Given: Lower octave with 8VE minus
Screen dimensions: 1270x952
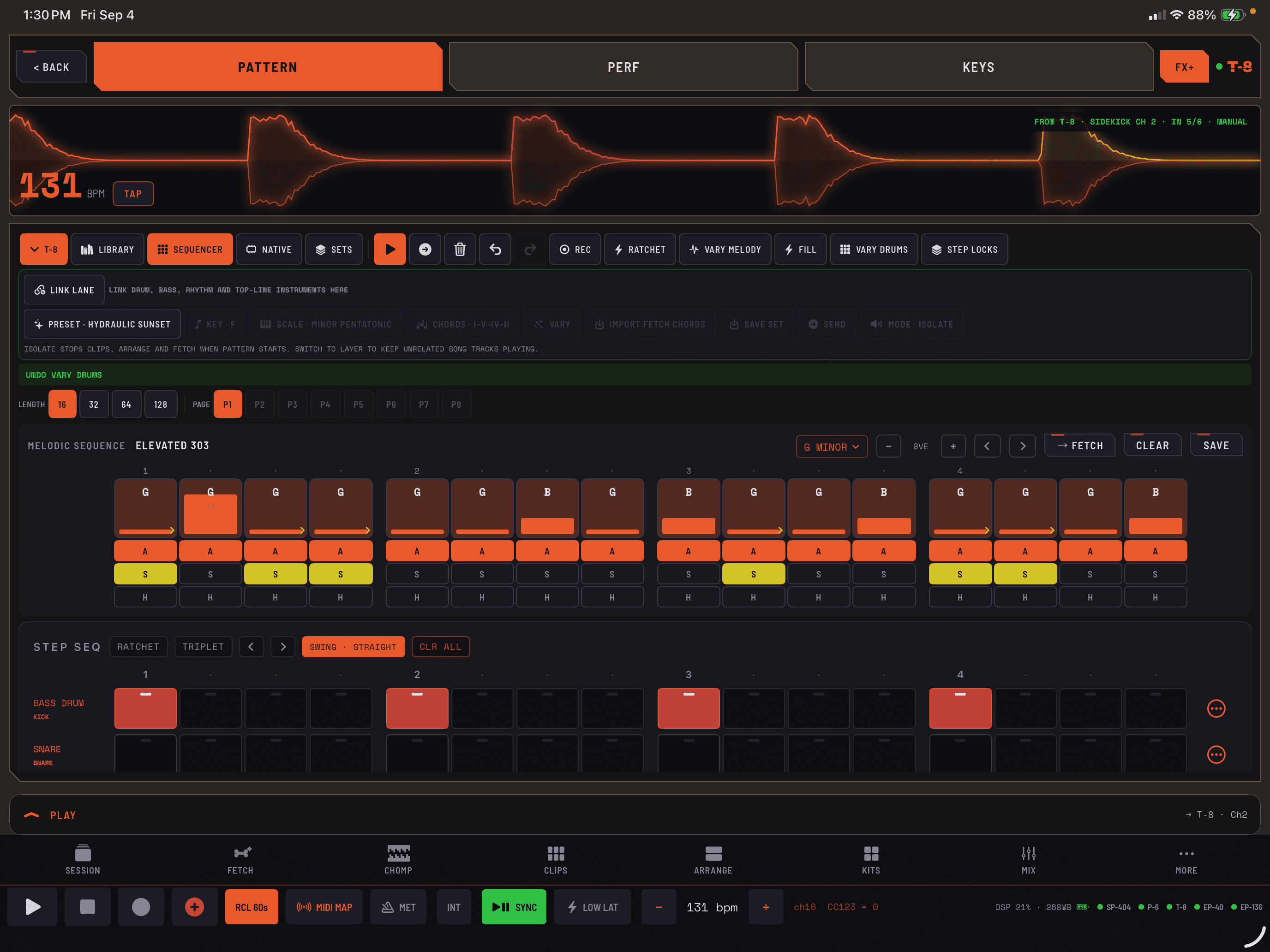Looking at the screenshot, I should click(888, 446).
